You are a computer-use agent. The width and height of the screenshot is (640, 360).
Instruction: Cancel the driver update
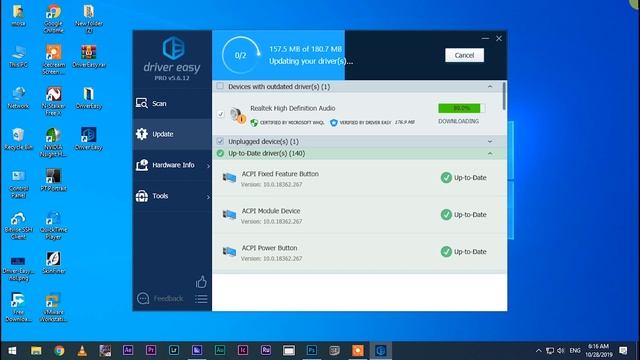[x=464, y=55]
